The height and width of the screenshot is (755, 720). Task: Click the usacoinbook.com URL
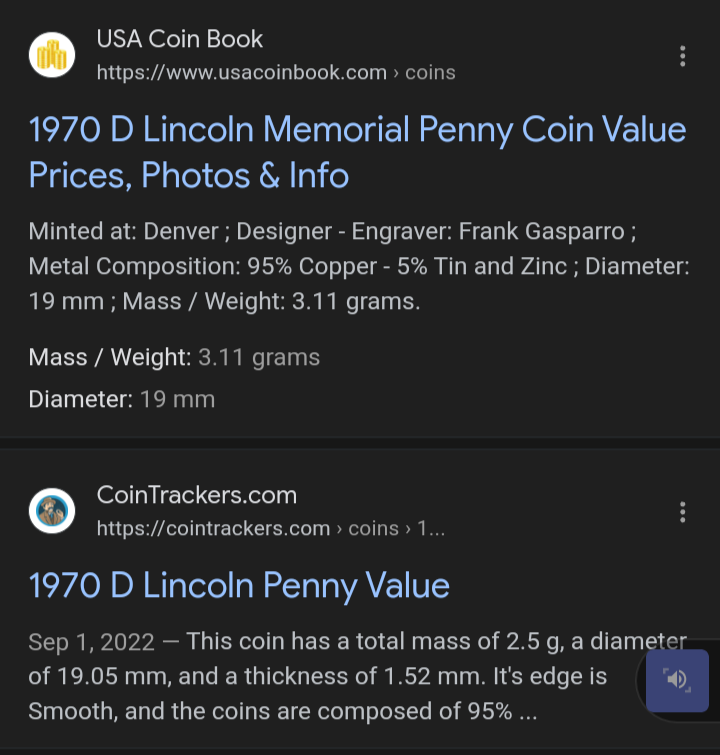241,73
